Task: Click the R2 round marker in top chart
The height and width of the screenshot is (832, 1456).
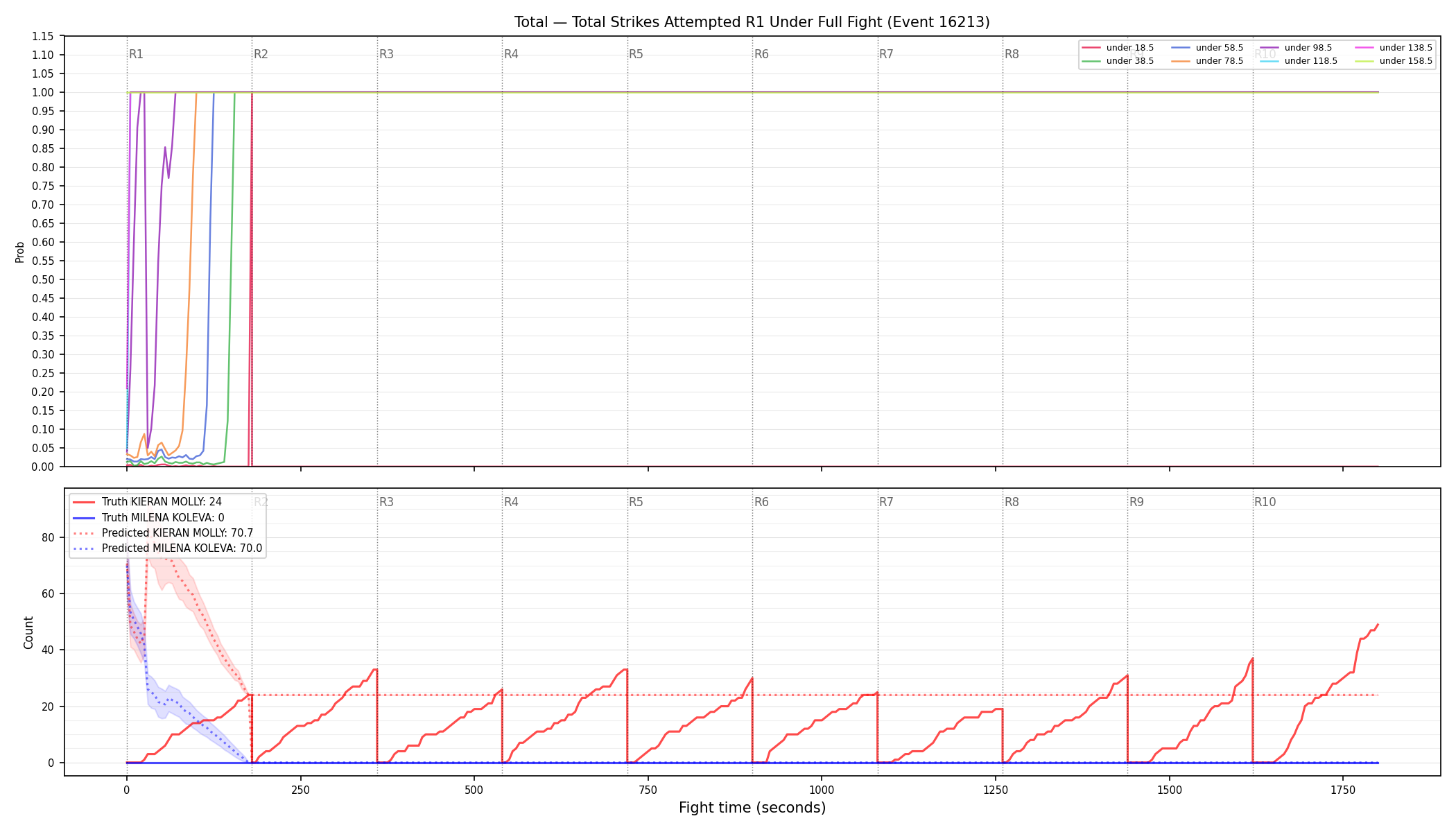Action: (261, 54)
